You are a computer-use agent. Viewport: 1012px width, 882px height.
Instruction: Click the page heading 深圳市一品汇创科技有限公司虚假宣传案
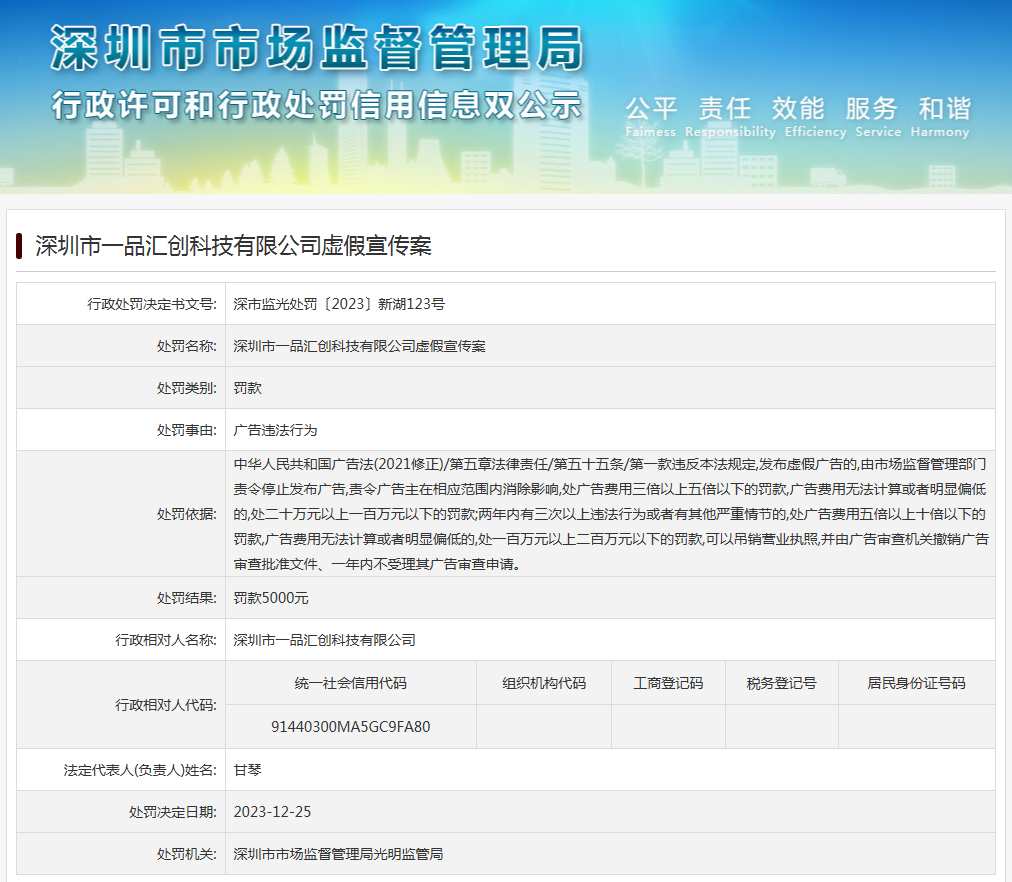point(233,246)
